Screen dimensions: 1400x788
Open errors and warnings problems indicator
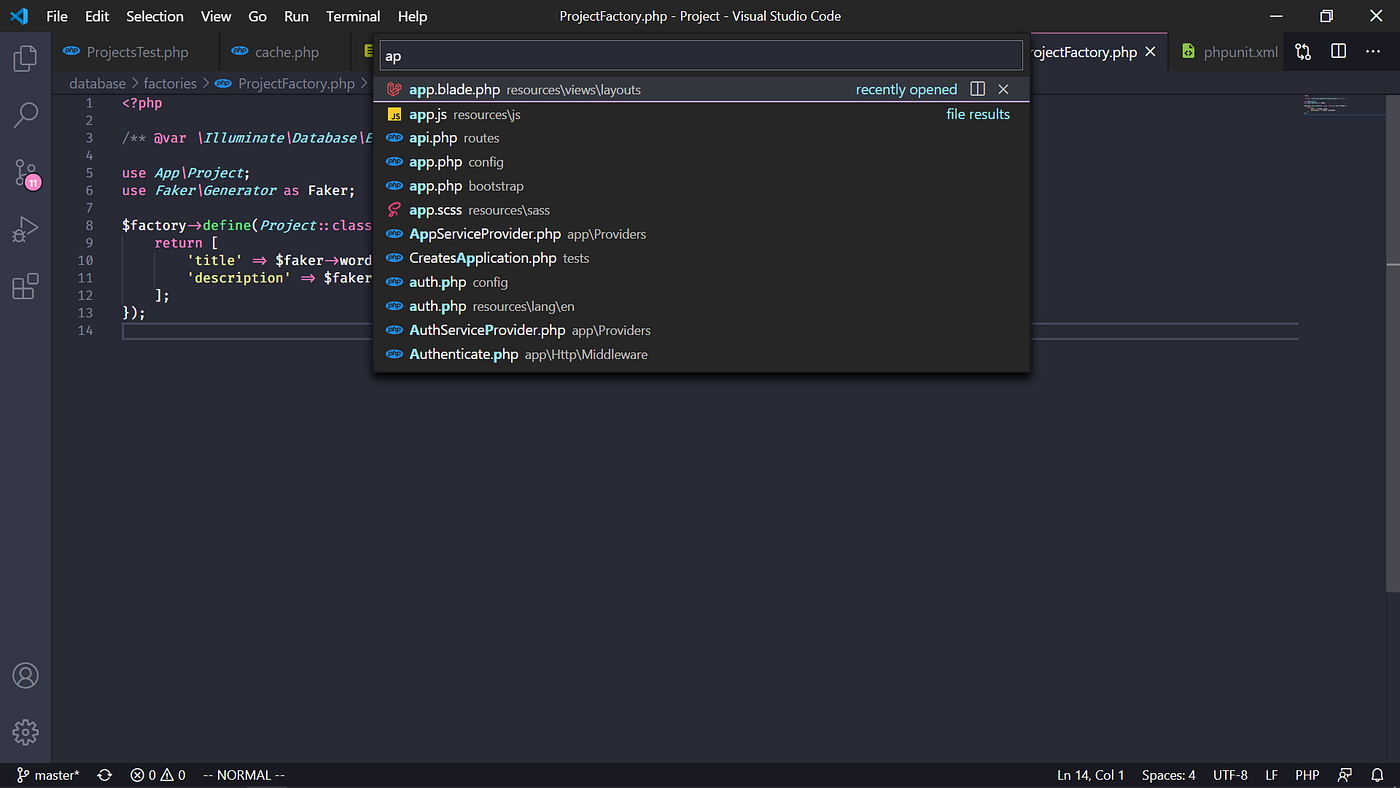(158, 775)
